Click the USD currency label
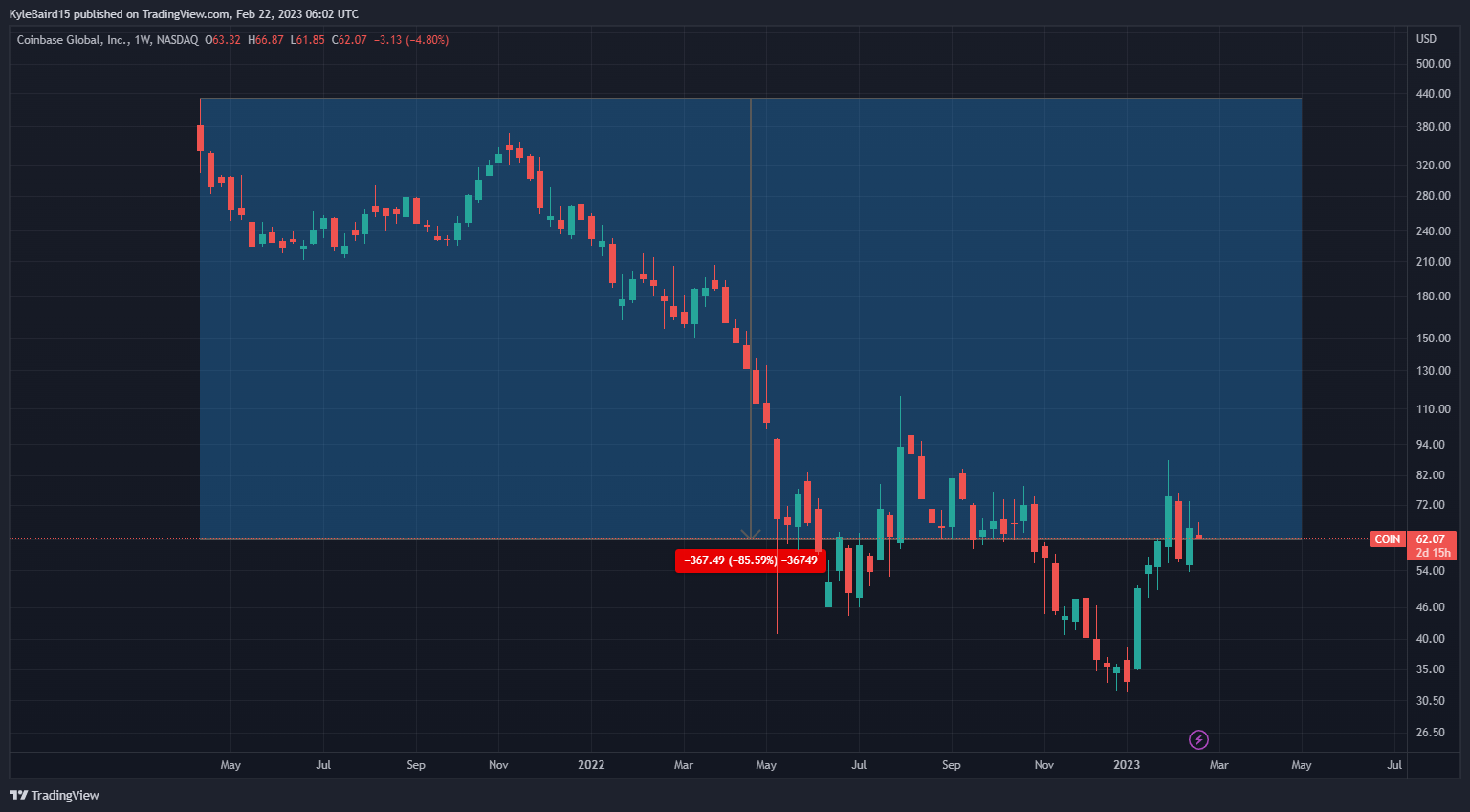1470x812 pixels. pyautogui.click(x=1426, y=39)
